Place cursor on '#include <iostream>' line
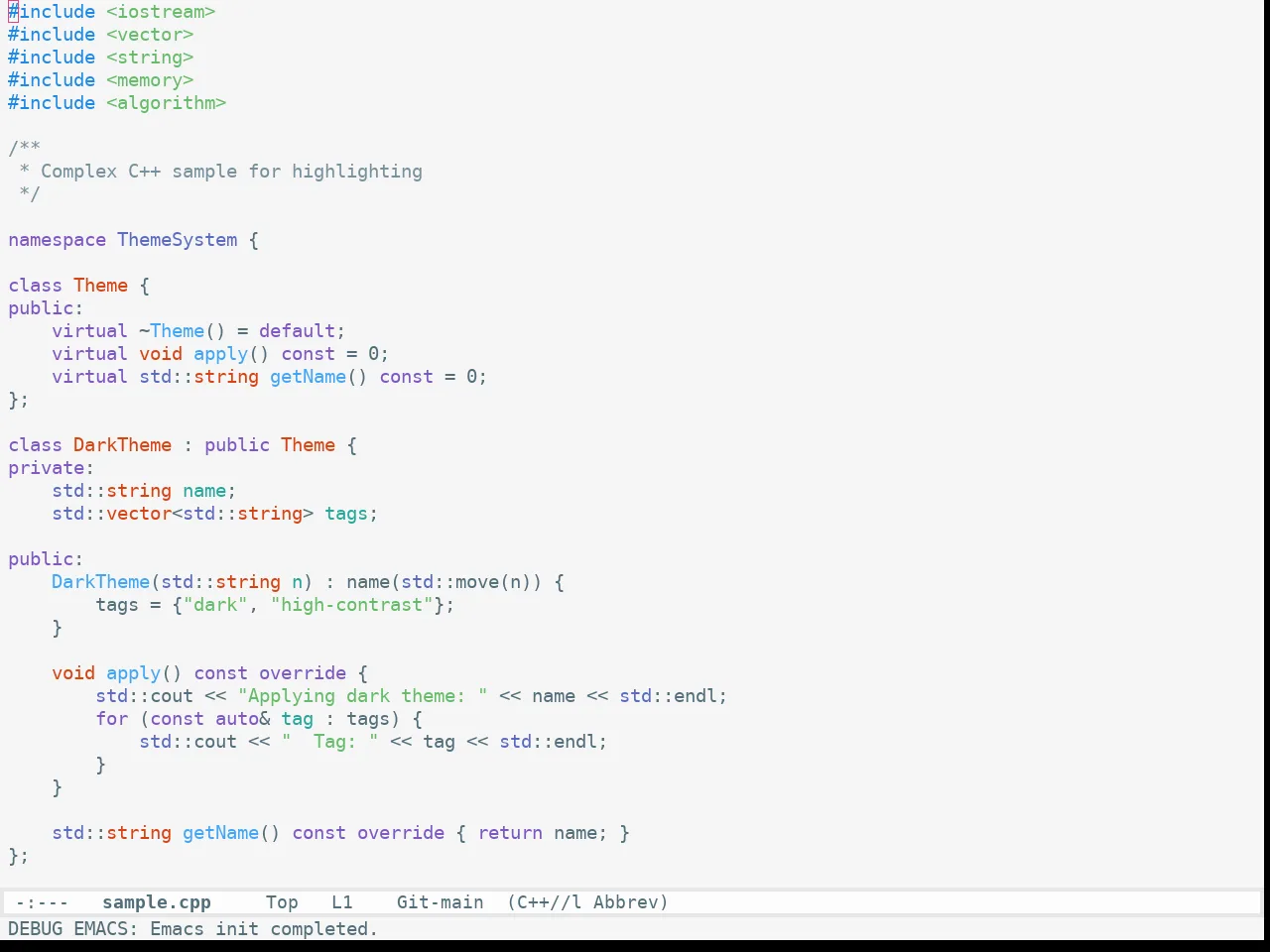1270x952 pixels. [112, 12]
